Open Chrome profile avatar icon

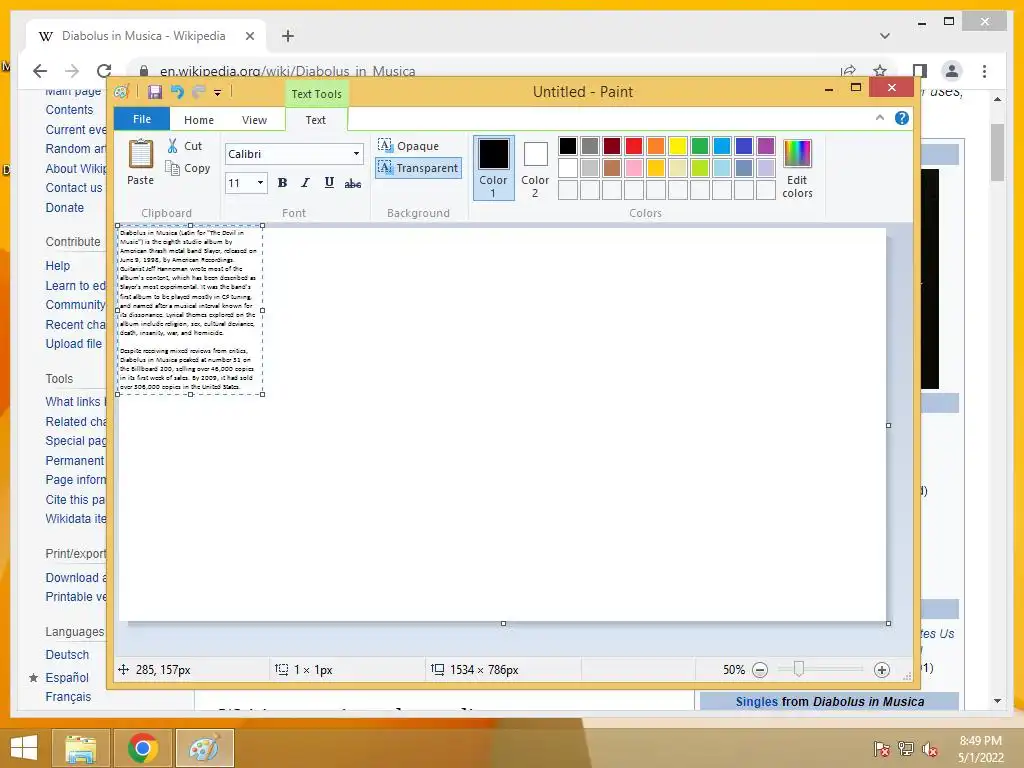click(x=952, y=71)
